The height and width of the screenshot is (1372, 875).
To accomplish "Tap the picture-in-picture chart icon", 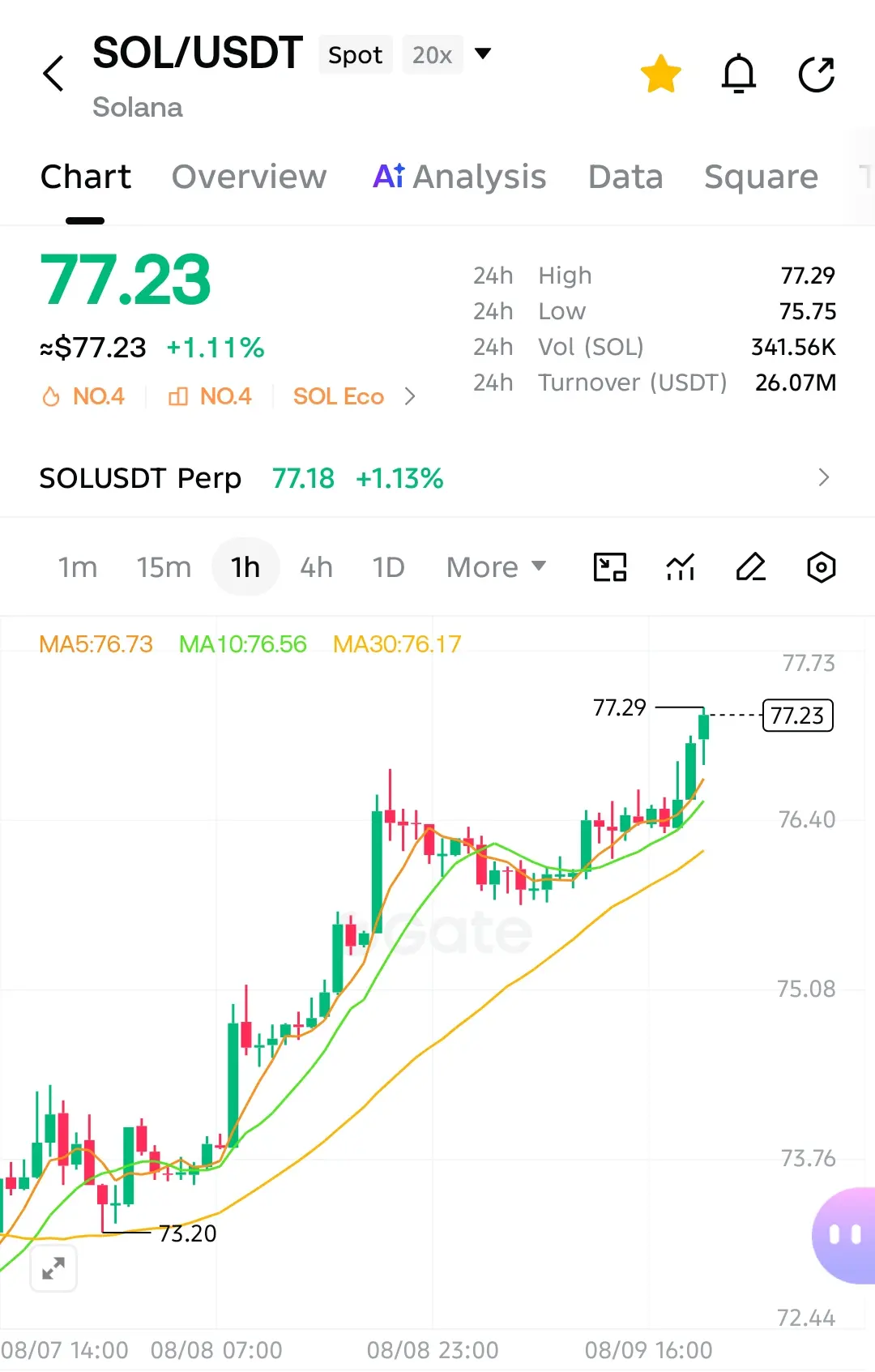I will click(610, 567).
